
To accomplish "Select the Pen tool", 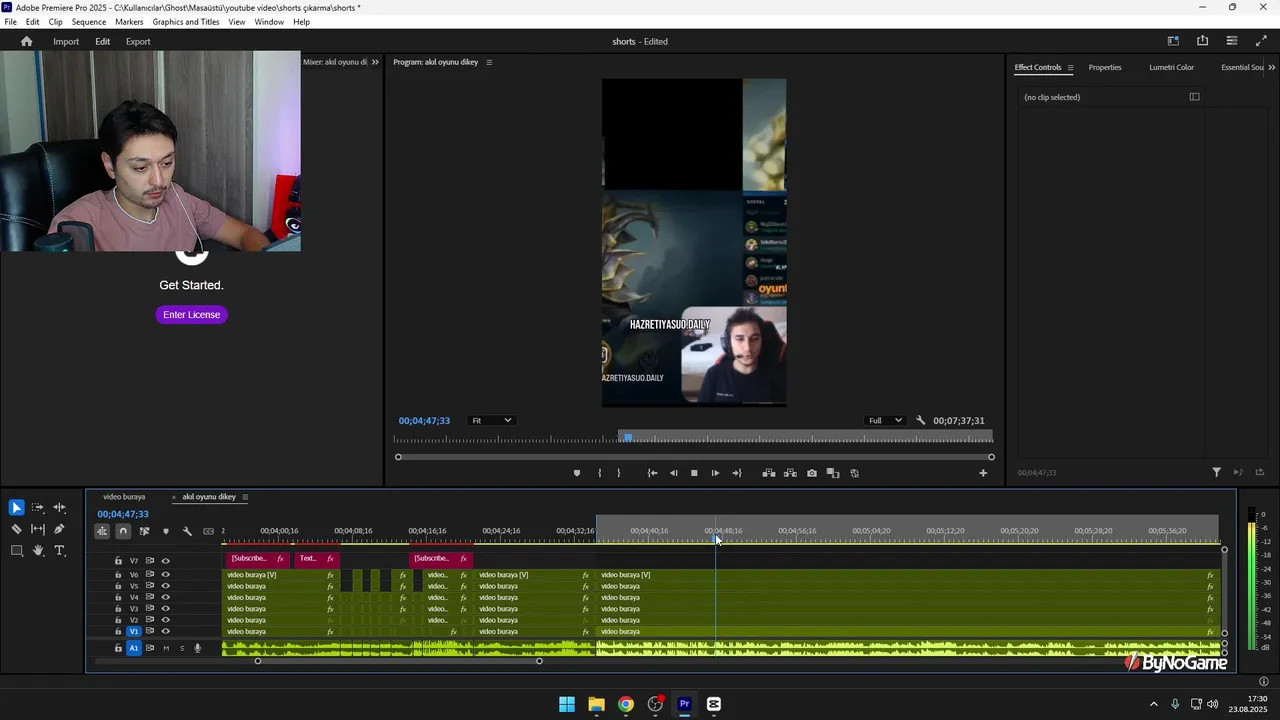I will coord(59,529).
